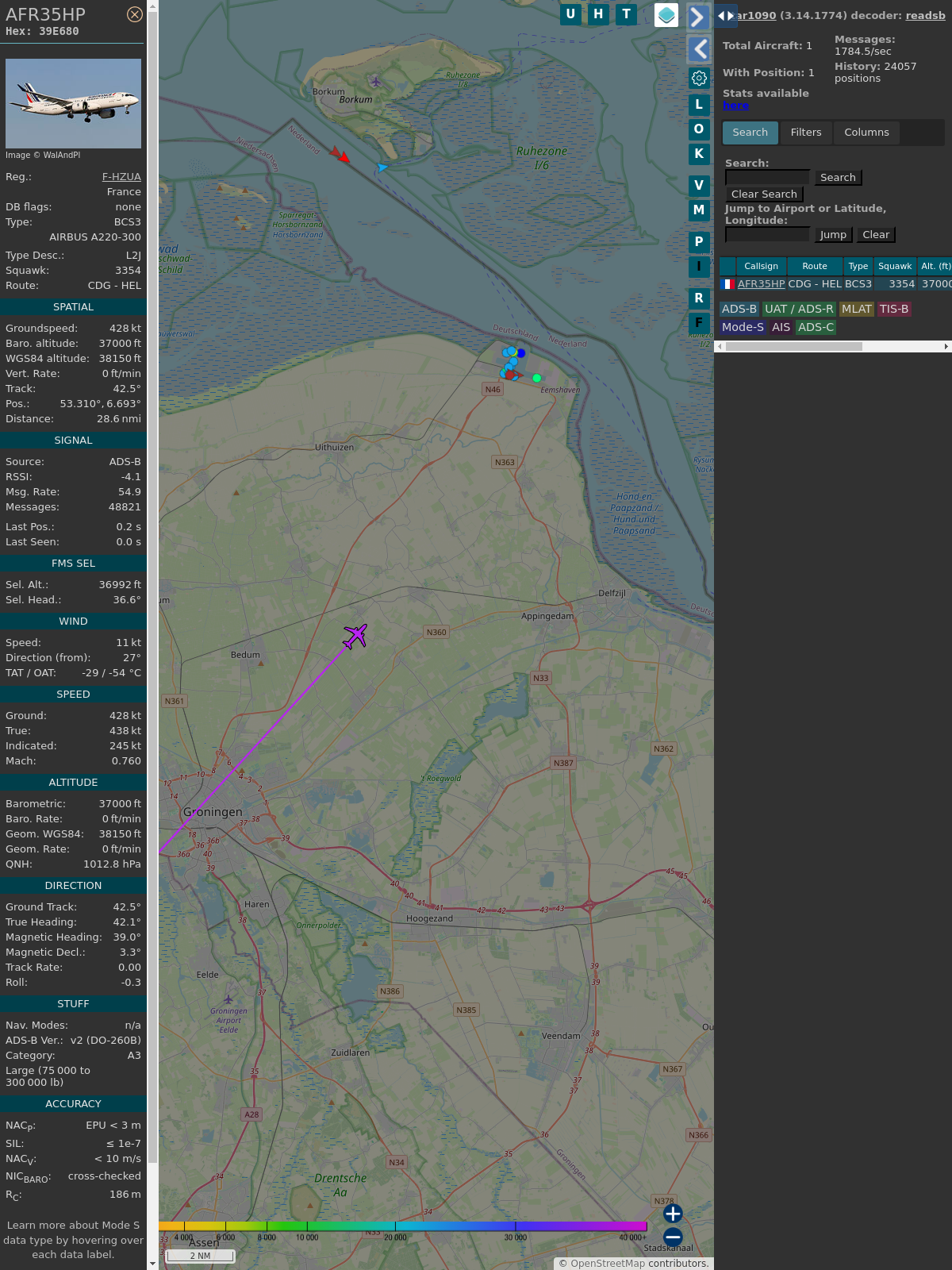Sort aircraft table by Squawk column

click(894, 266)
